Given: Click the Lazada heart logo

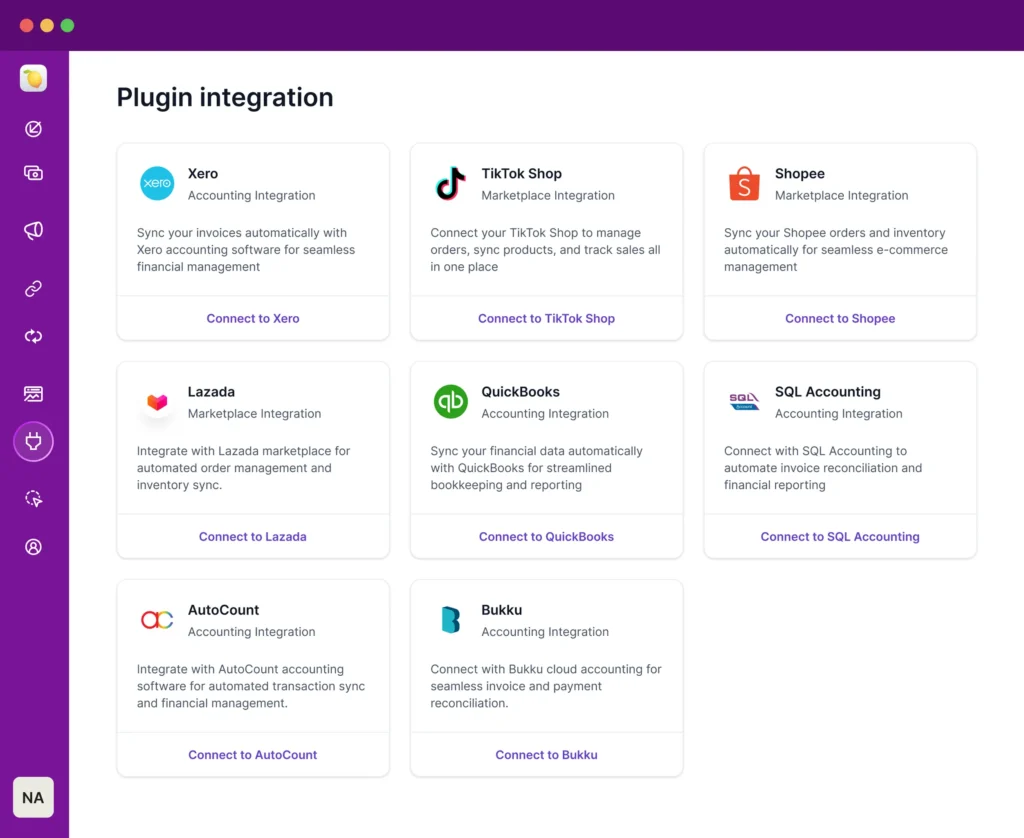Looking at the screenshot, I should (157, 401).
